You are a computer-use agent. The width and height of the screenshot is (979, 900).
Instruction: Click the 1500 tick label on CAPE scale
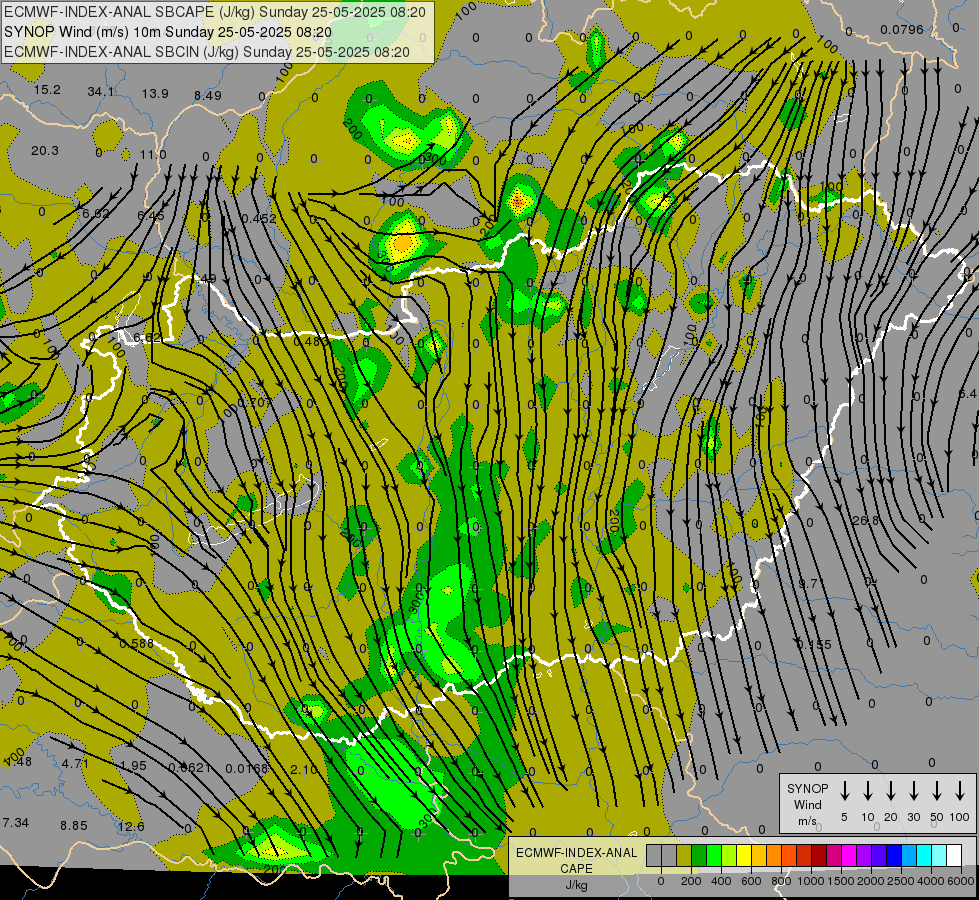tap(840, 881)
